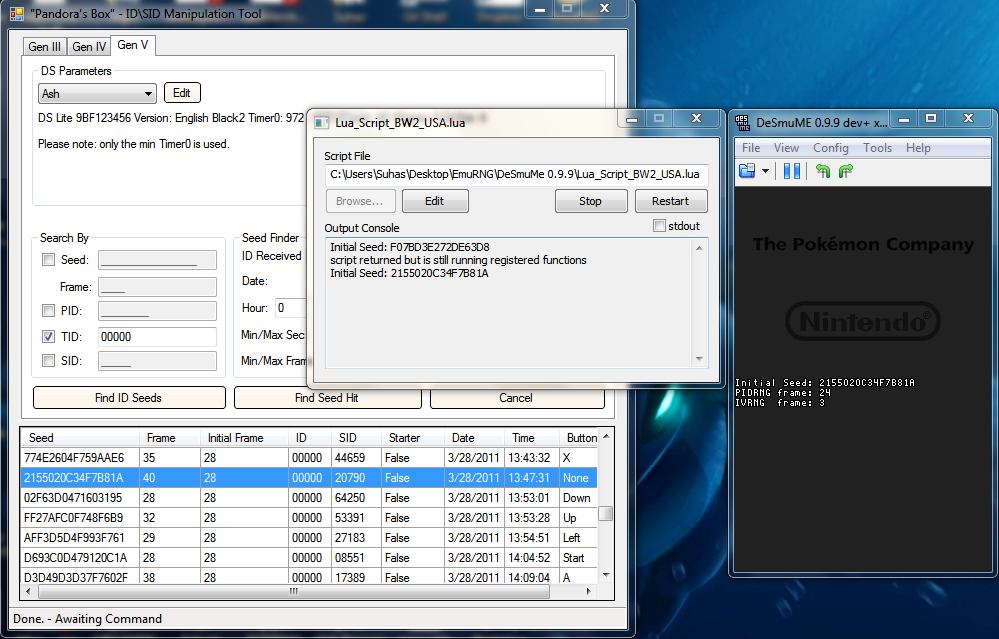
Task: Switch to the Gen III tab
Action: (x=45, y=47)
